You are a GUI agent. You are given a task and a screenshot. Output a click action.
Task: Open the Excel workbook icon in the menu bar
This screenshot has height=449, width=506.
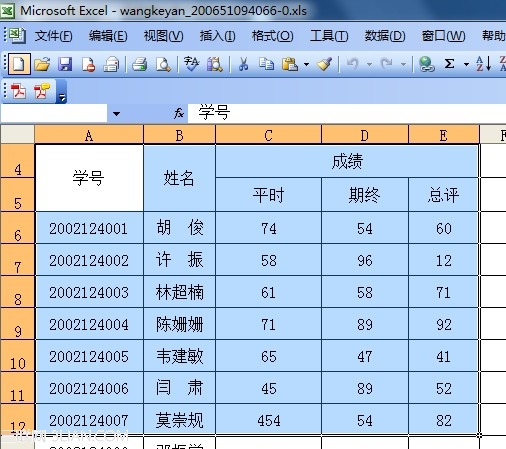17,35
